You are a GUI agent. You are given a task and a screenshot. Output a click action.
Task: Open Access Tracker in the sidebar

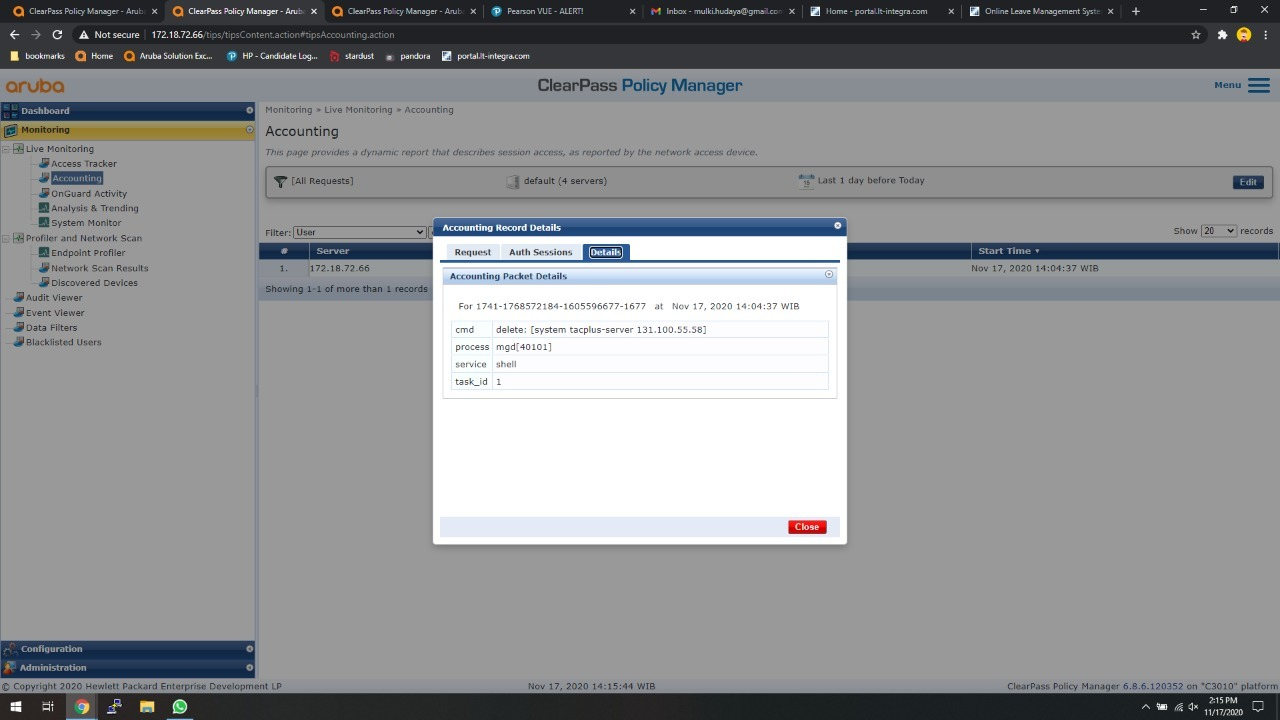click(x=84, y=164)
